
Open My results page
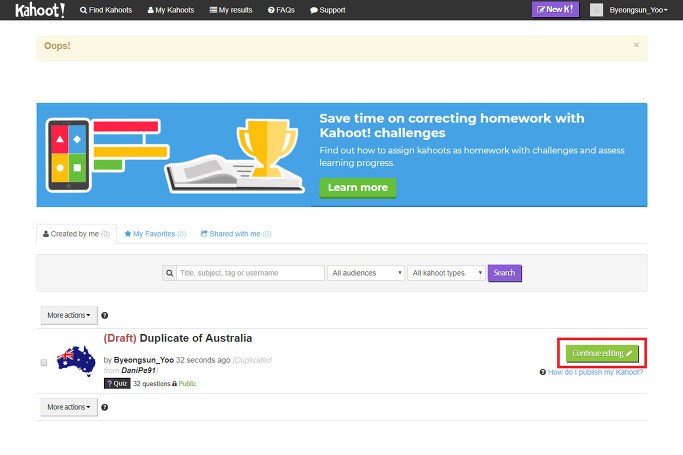point(231,10)
